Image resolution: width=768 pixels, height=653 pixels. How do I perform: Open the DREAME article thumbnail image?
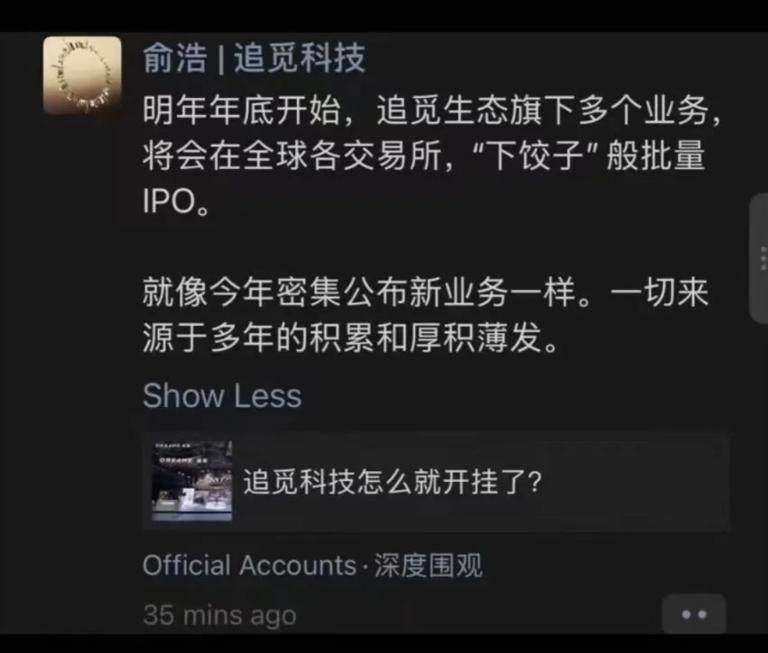click(192, 481)
